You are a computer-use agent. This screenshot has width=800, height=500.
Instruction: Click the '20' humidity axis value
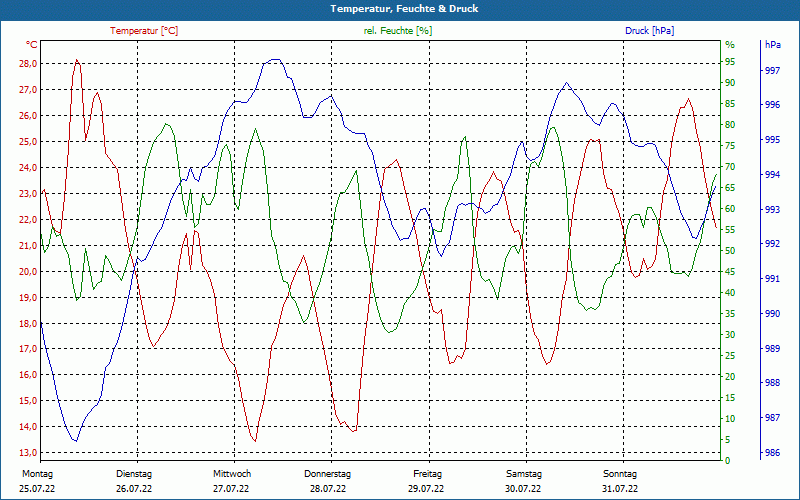tap(730, 377)
